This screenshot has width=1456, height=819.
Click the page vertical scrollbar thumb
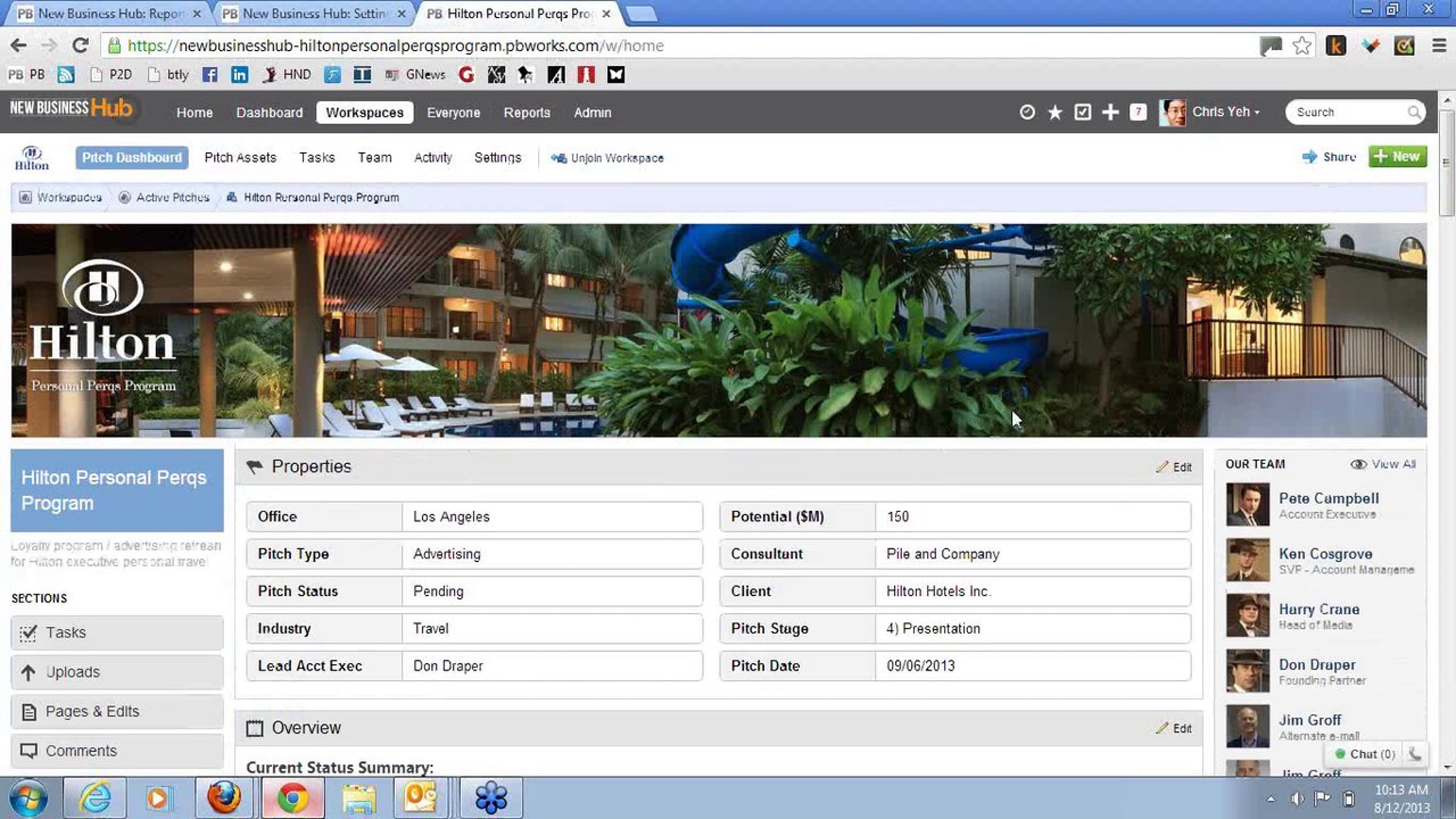pyautogui.click(x=1446, y=164)
